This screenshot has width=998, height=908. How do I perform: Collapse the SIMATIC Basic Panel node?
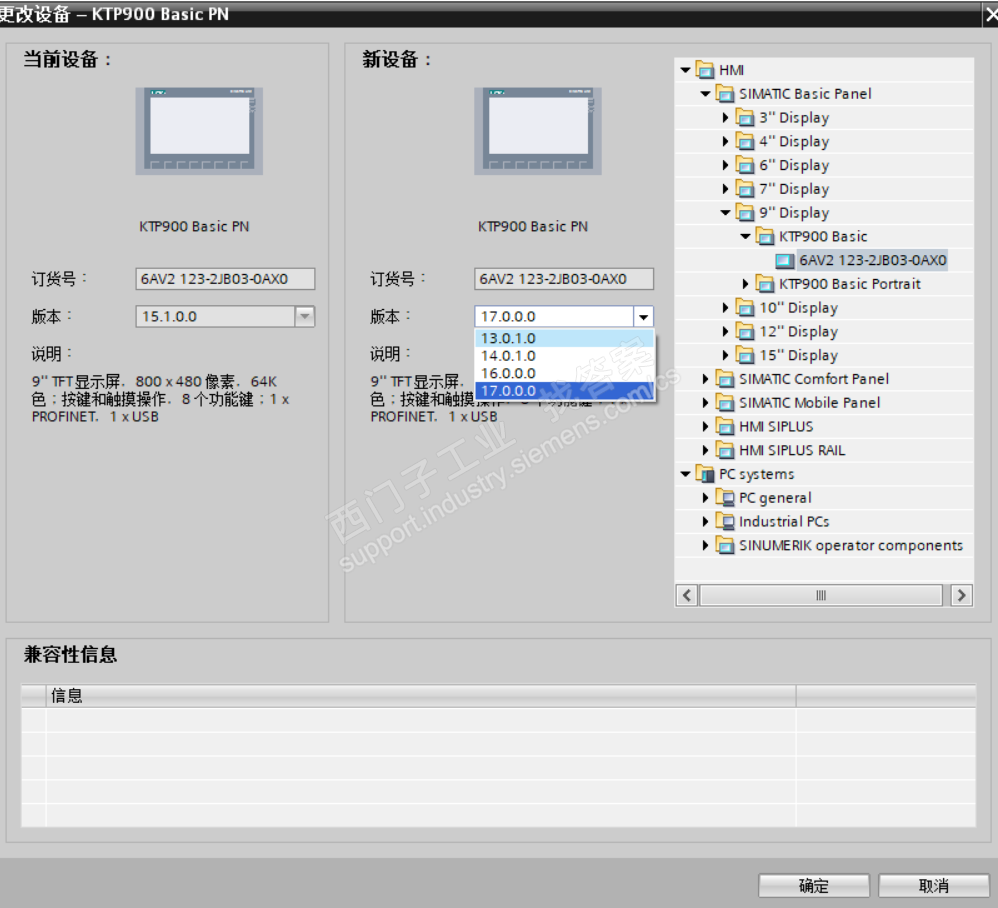click(705, 94)
